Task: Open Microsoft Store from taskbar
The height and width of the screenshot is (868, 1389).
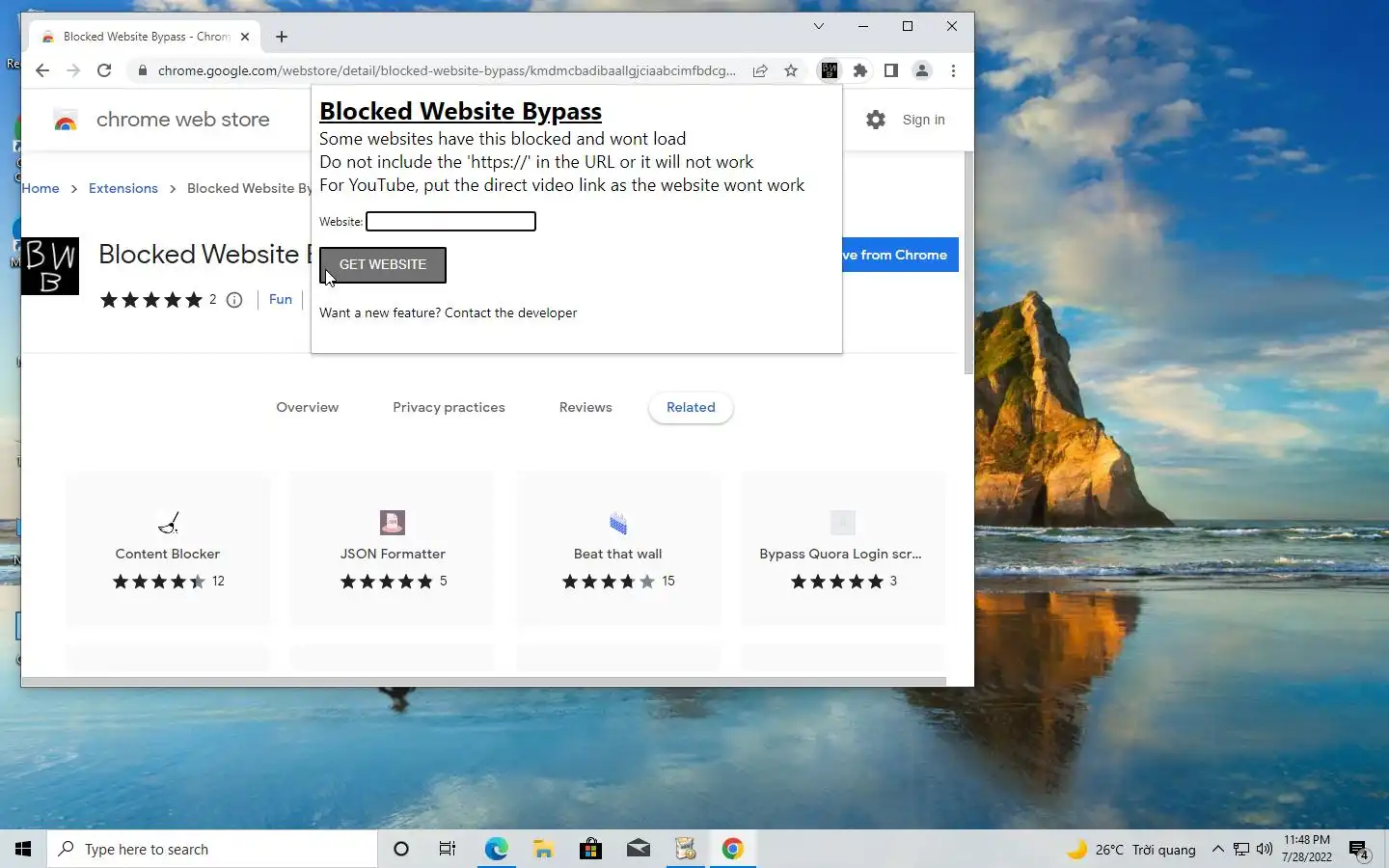Action: [590, 849]
